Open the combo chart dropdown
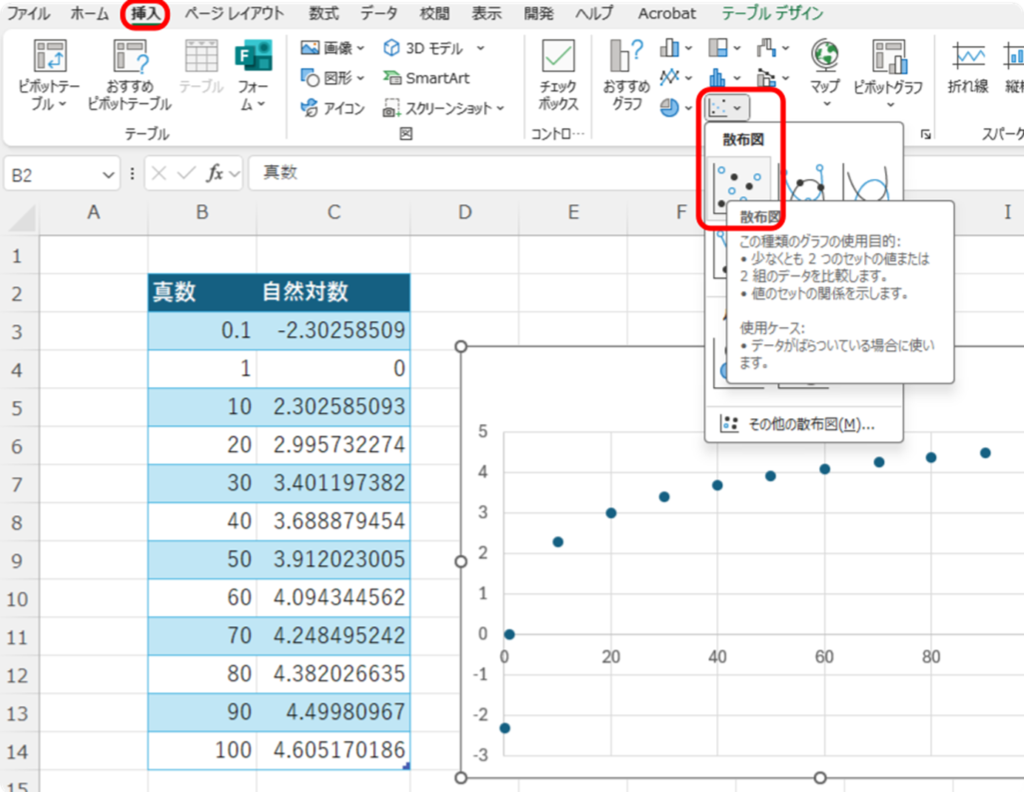The height and width of the screenshot is (792, 1024). click(773, 78)
